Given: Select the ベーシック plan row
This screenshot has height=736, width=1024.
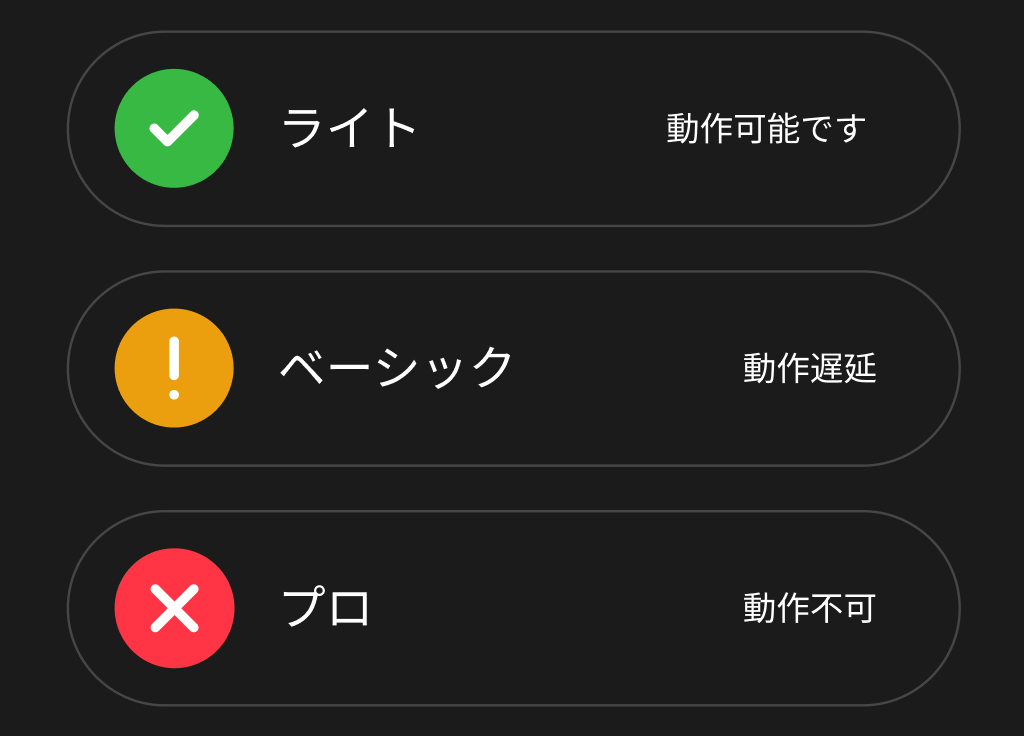Looking at the screenshot, I should pos(513,368).
